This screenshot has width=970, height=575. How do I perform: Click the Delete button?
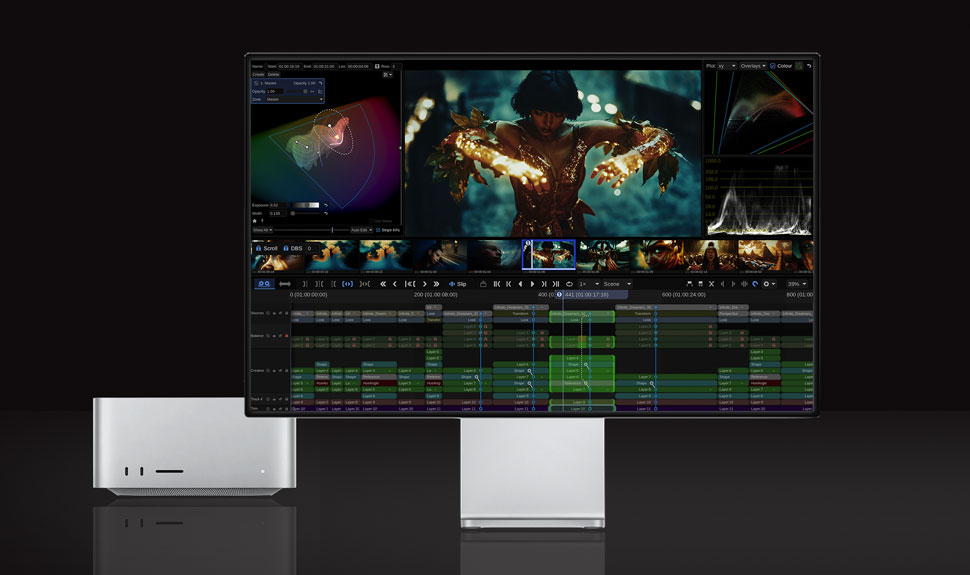pos(273,74)
